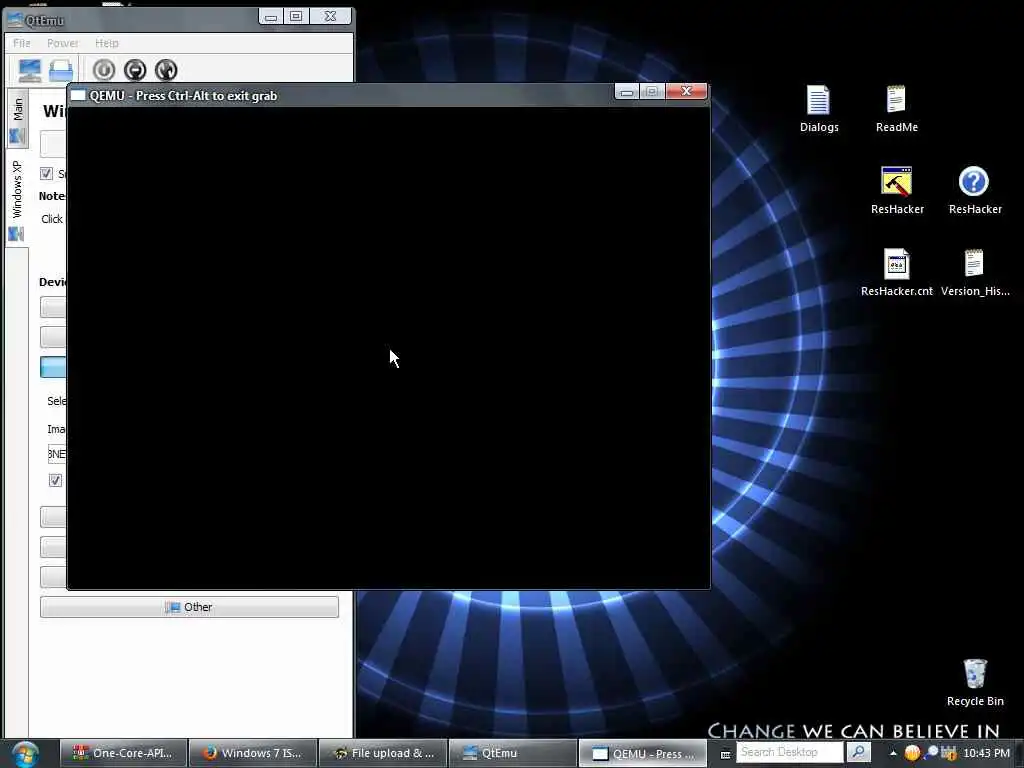Click the QtEmu window title bar icon

[x=14, y=20]
